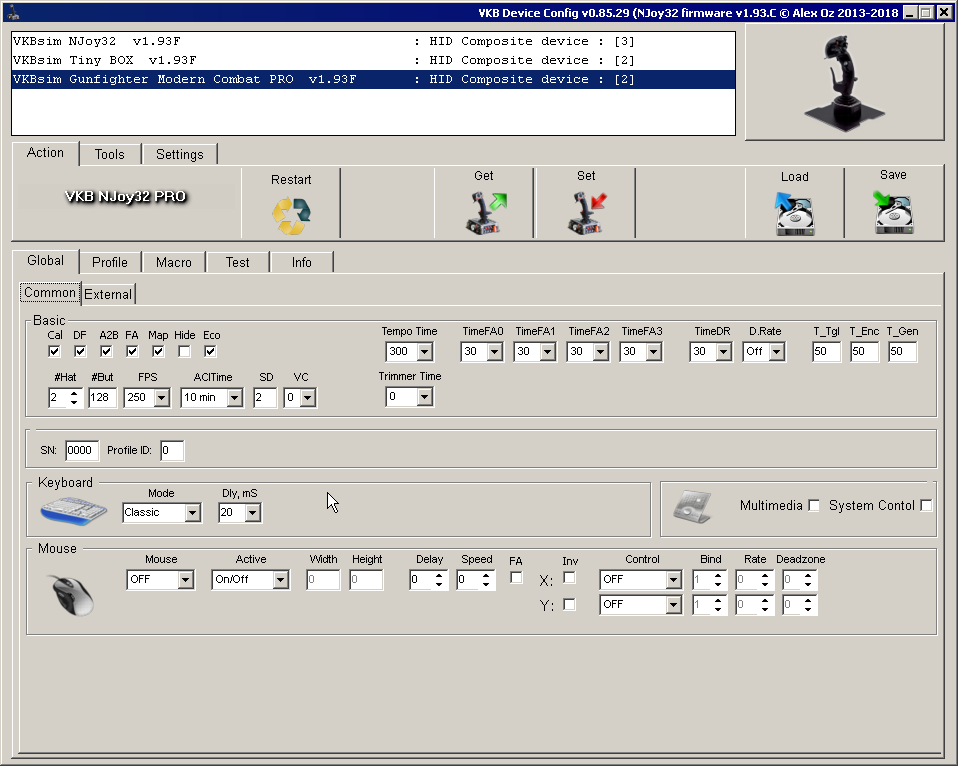Click the Get joystick icon
958x766 pixels.
[x=486, y=213]
